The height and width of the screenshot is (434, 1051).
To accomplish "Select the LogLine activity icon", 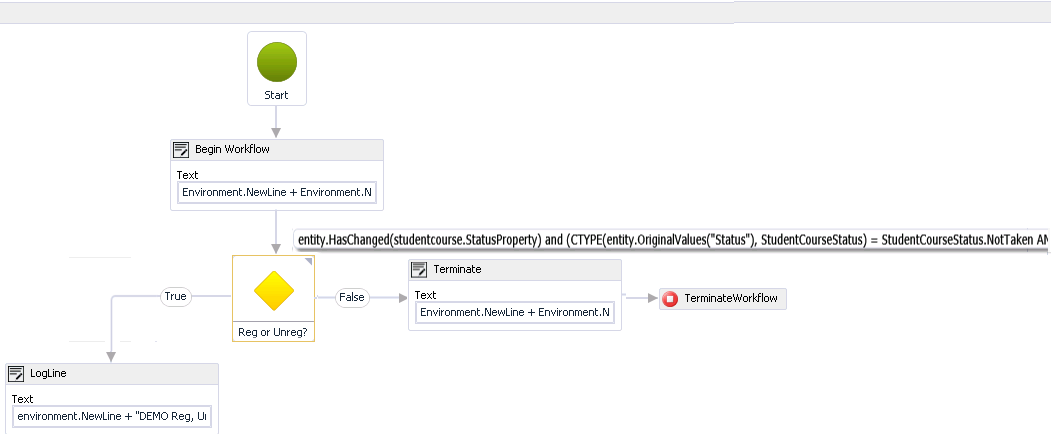I will click(x=16, y=374).
